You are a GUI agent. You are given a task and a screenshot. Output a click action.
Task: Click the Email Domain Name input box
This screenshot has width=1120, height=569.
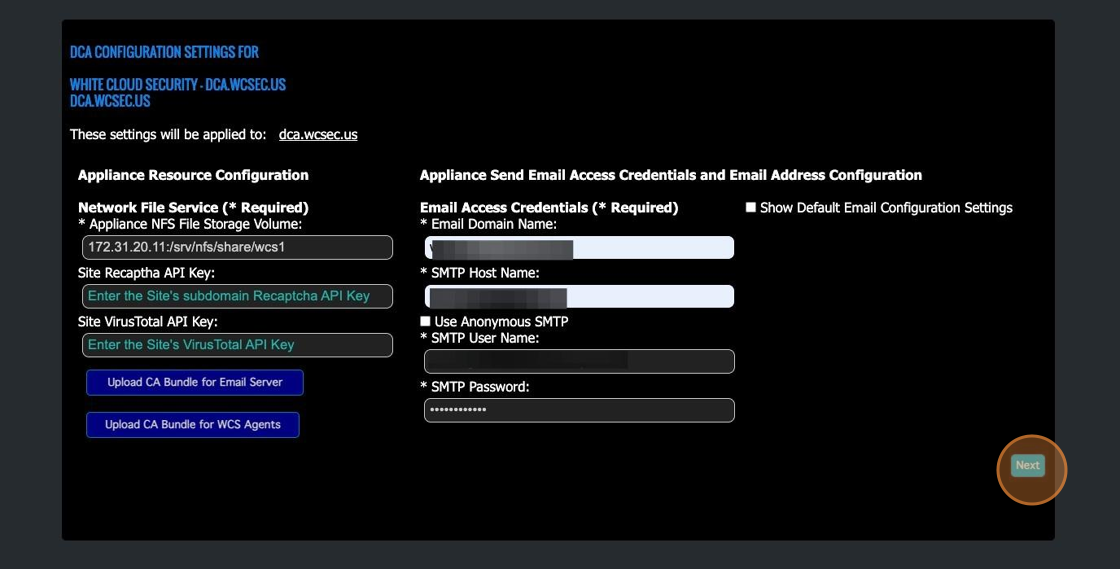point(579,247)
